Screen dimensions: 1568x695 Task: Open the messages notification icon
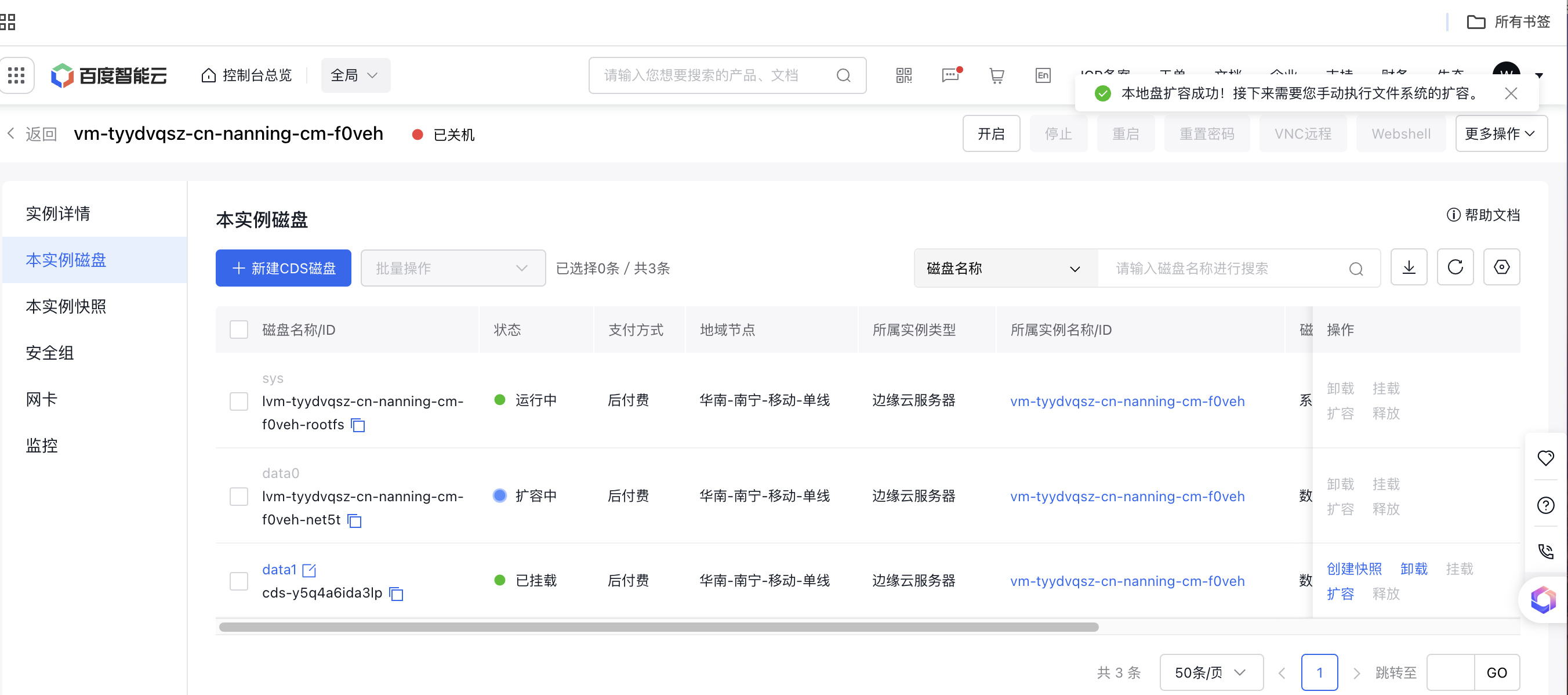(x=950, y=75)
